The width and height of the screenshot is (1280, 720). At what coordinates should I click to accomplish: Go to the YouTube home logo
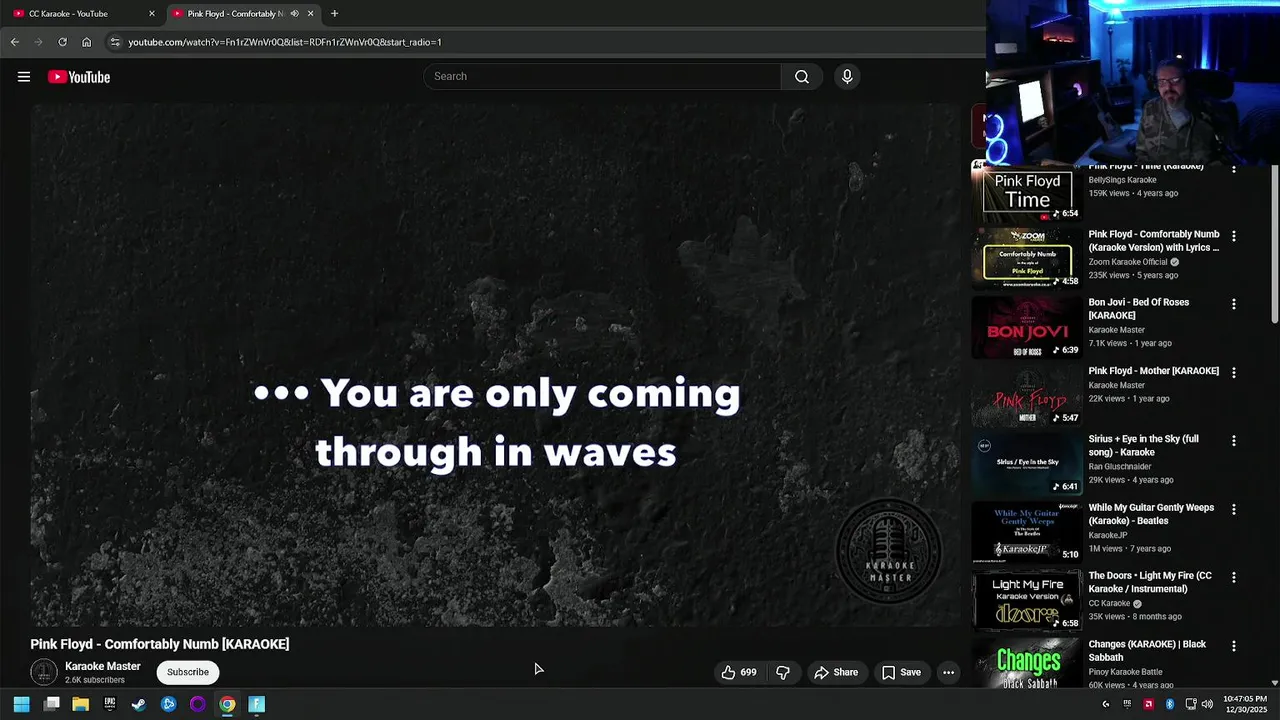click(x=79, y=77)
